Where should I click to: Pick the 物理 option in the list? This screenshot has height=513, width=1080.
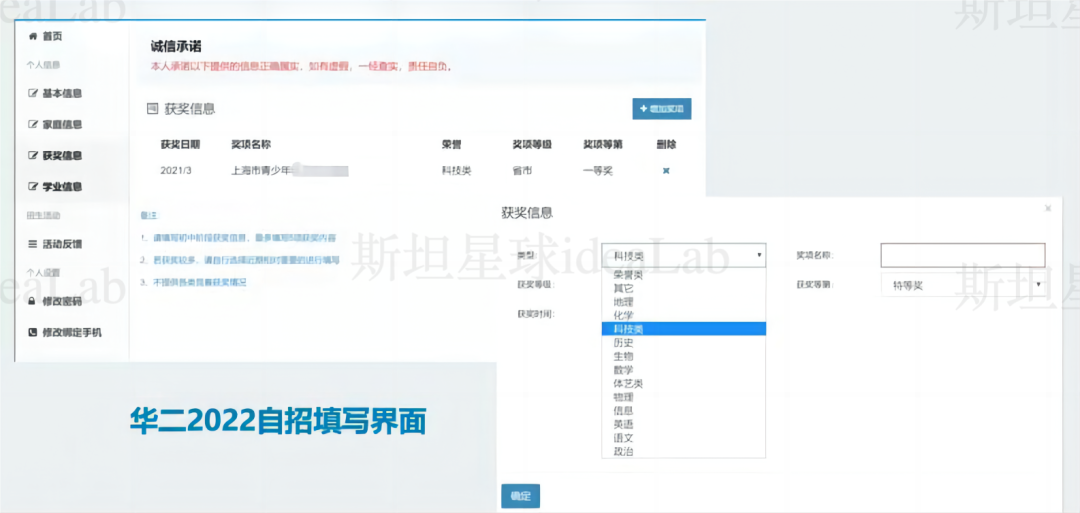[622, 397]
